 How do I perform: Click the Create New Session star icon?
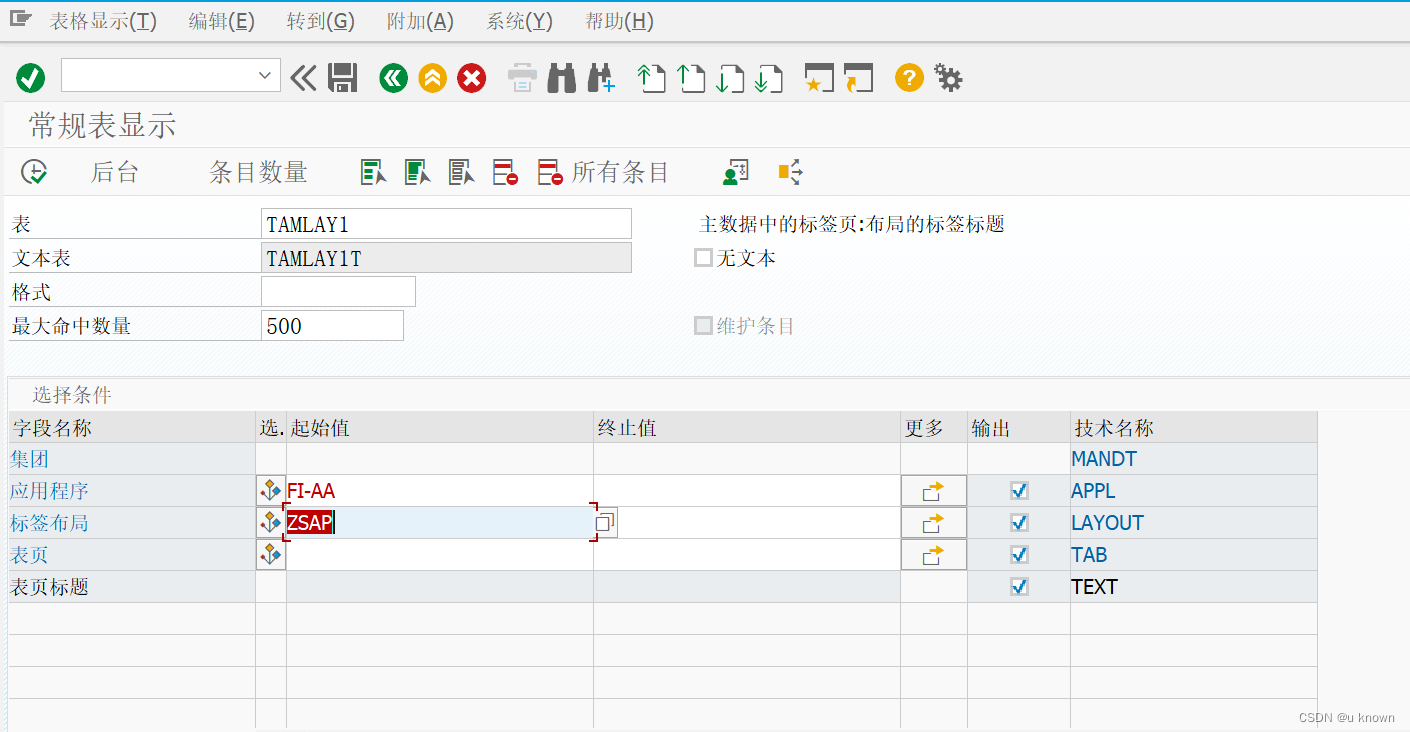[819, 77]
